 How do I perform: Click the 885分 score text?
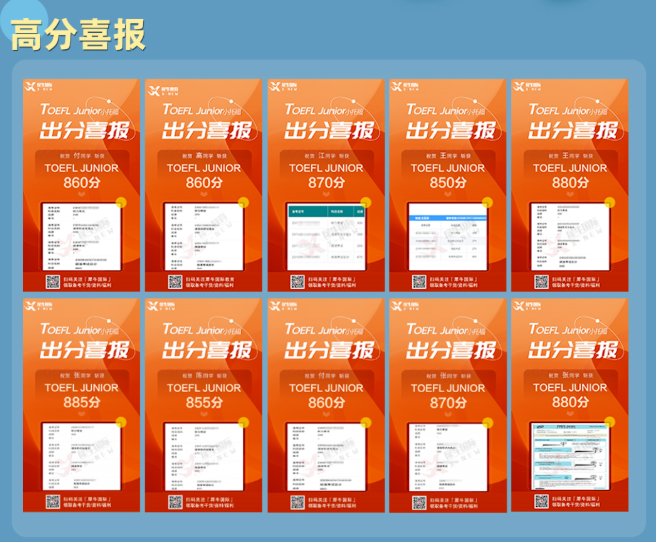(82, 402)
